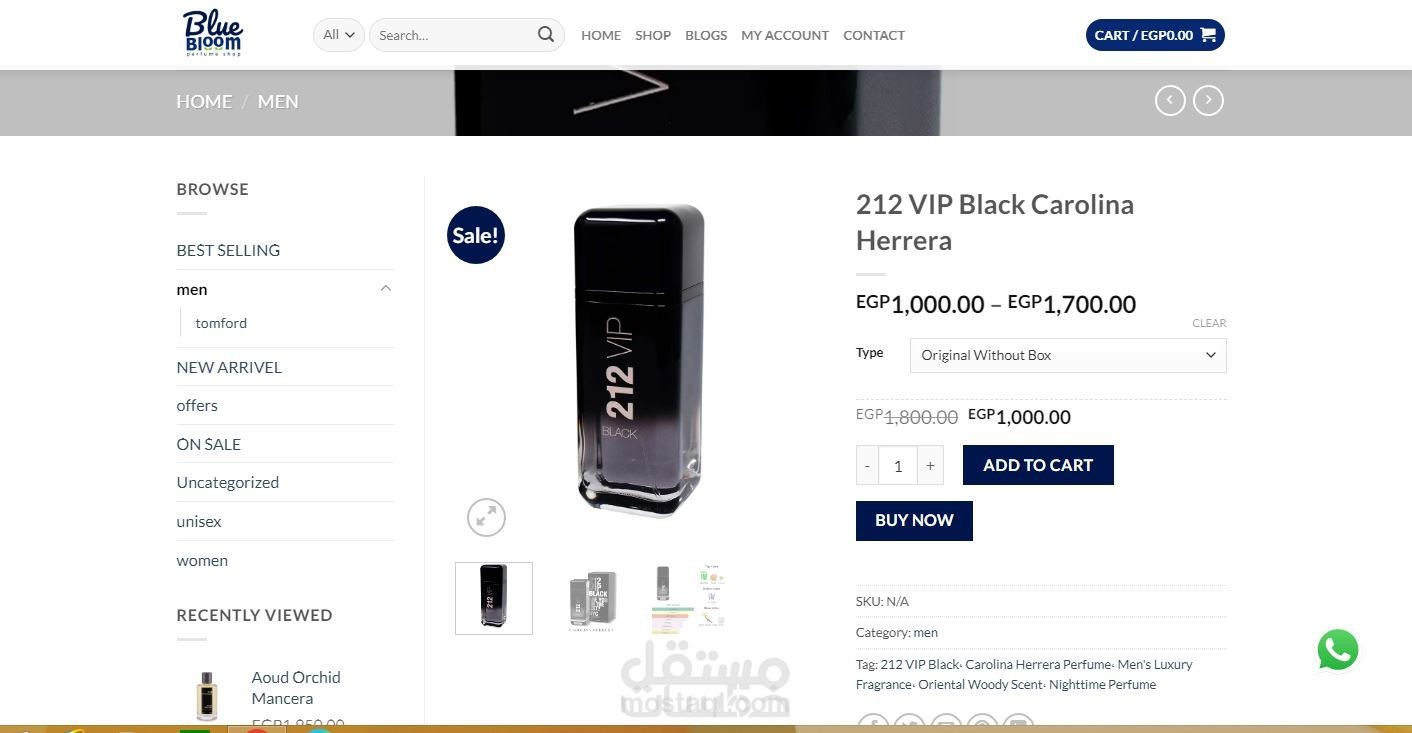The image size is (1412, 733).
Task: Open the Type selection dropdown
Action: pos(1068,355)
